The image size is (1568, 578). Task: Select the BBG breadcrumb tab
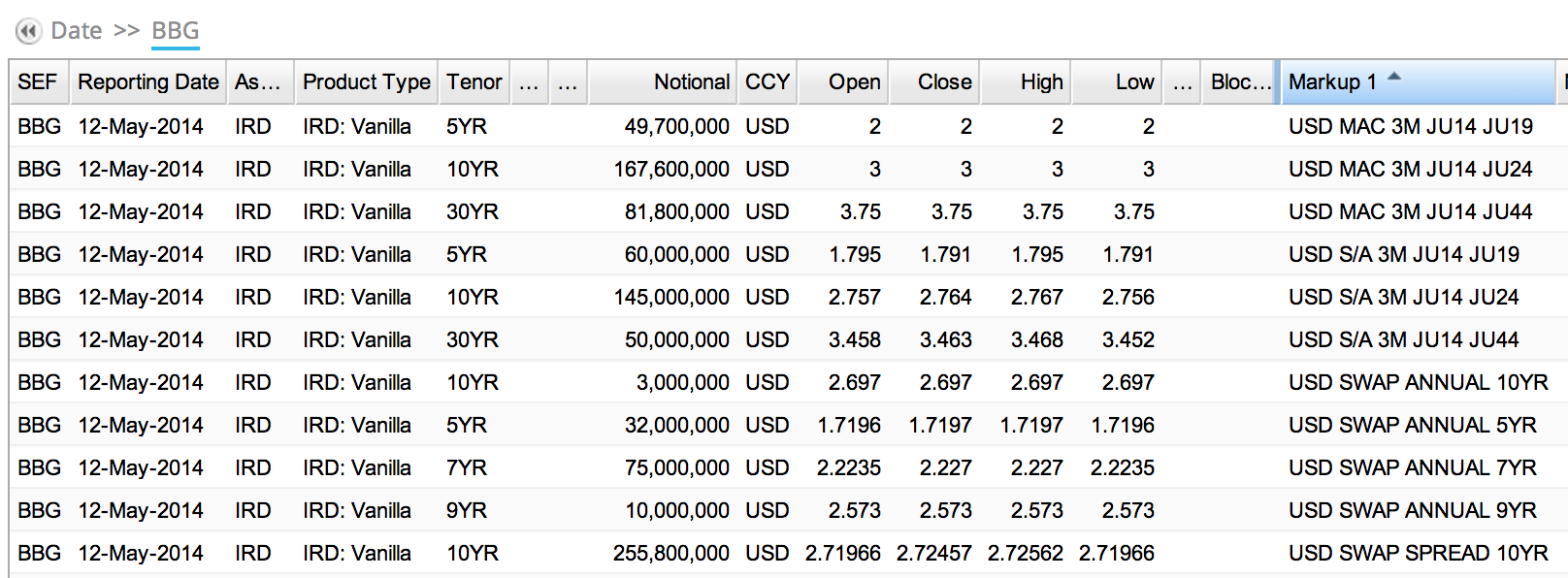[x=176, y=31]
